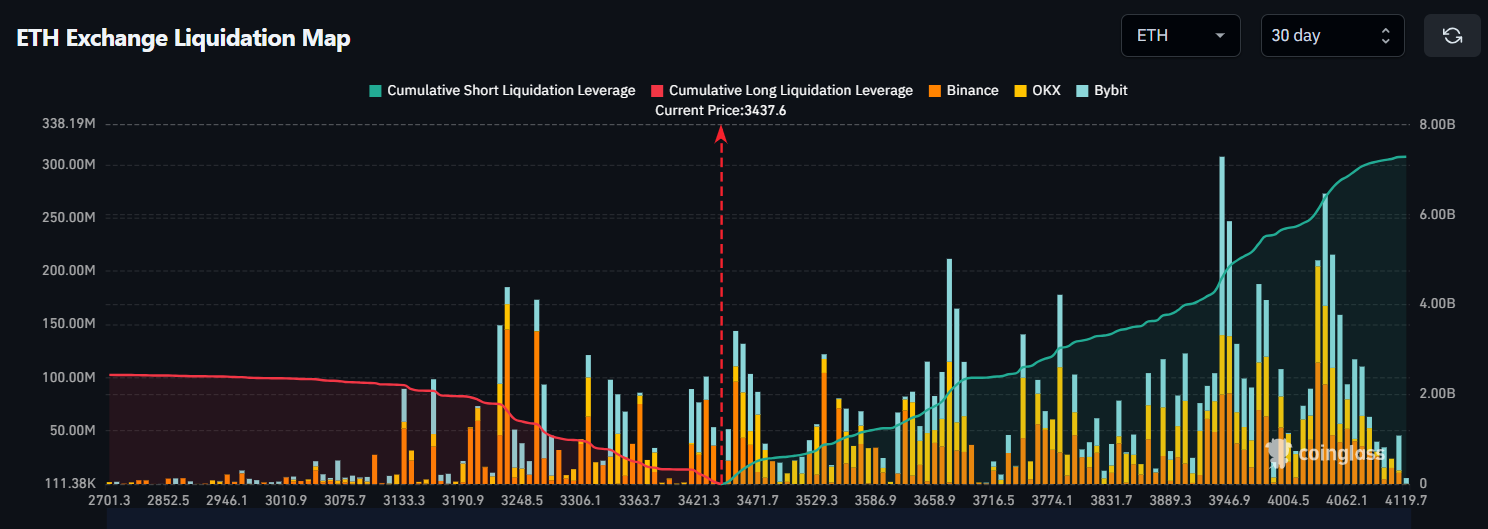Select the tallest bar near 3946.9
Image resolution: width=1488 pixels, height=529 pixels.
(1221, 320)
